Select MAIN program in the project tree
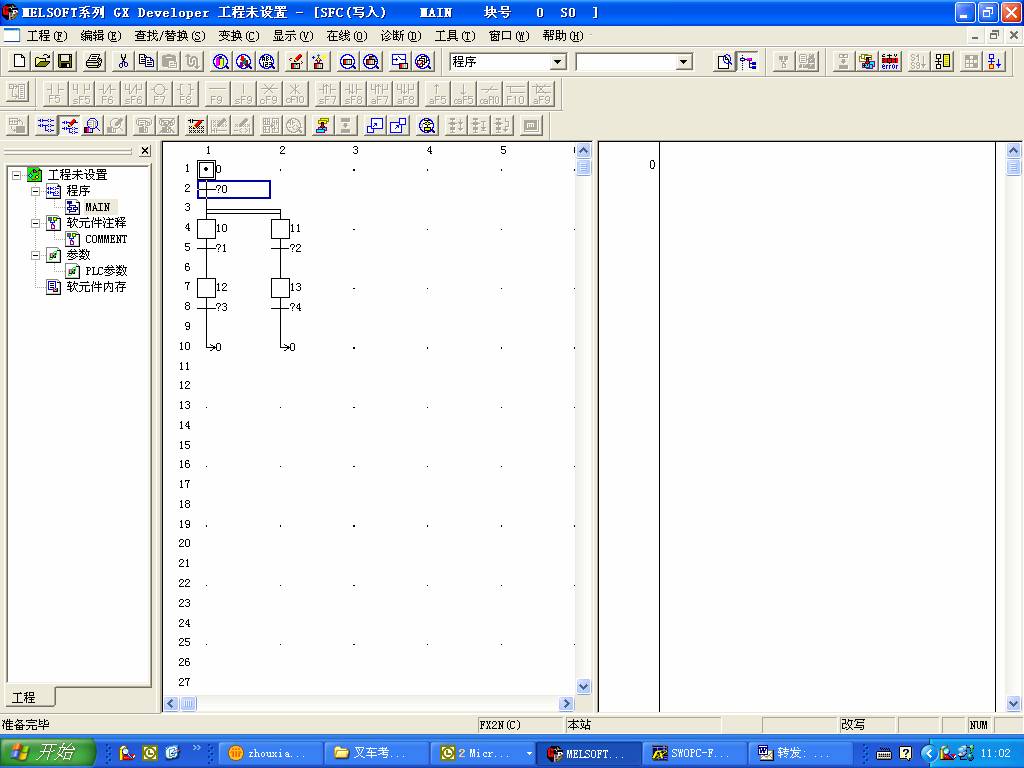Viewport: 1024px width, 768px height. click(97, 207)
